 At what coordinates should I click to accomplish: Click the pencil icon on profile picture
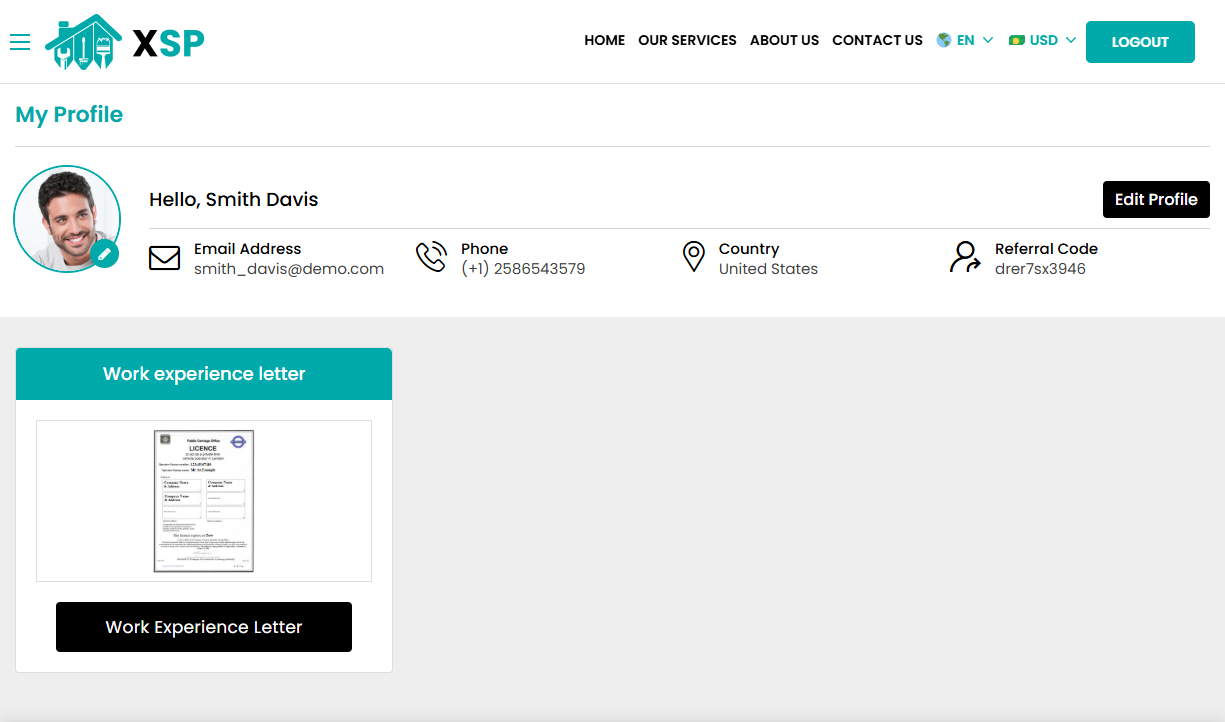click(104, 254)
